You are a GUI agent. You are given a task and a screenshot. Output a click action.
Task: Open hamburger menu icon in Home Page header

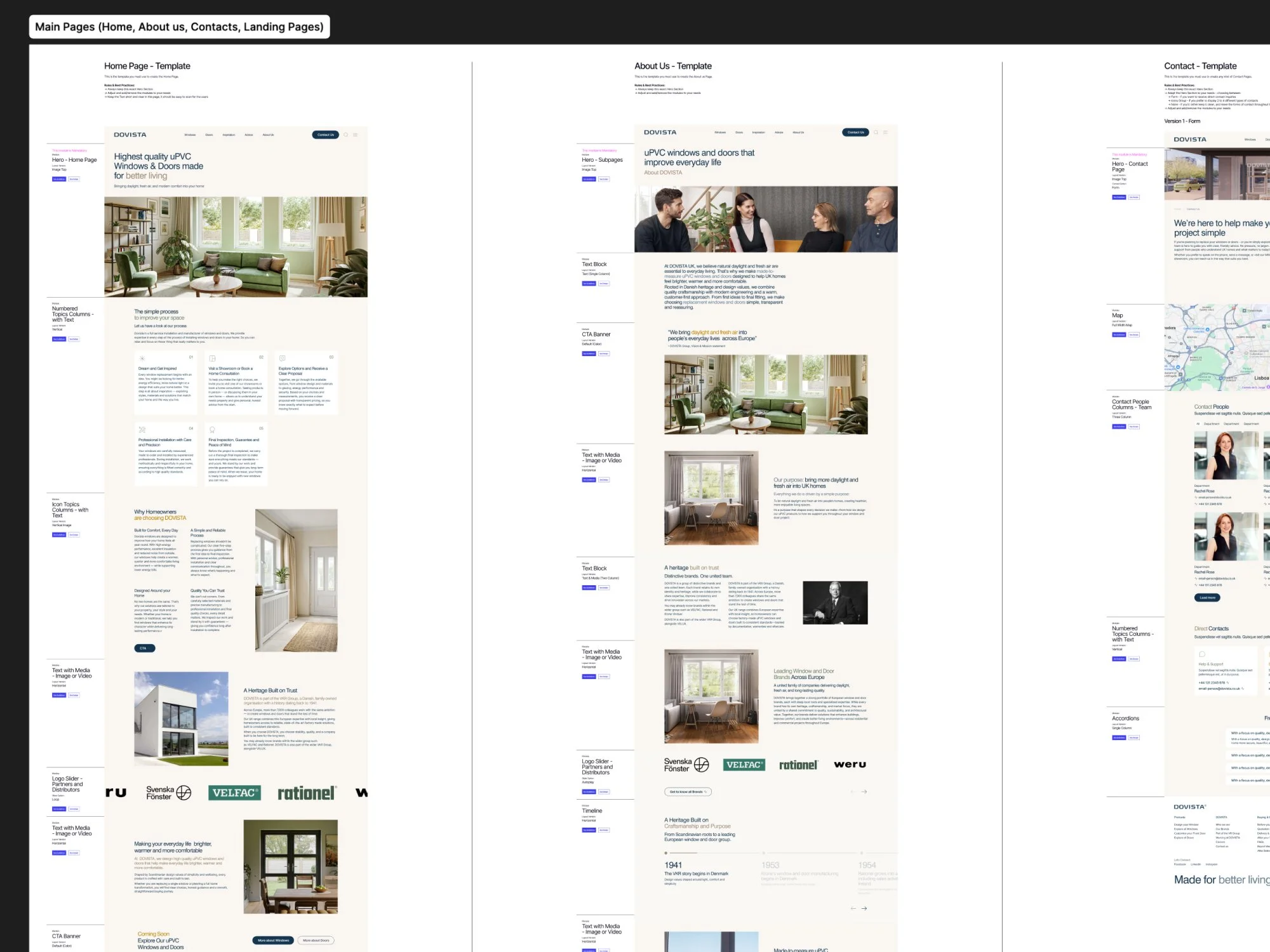coord(356,135)
